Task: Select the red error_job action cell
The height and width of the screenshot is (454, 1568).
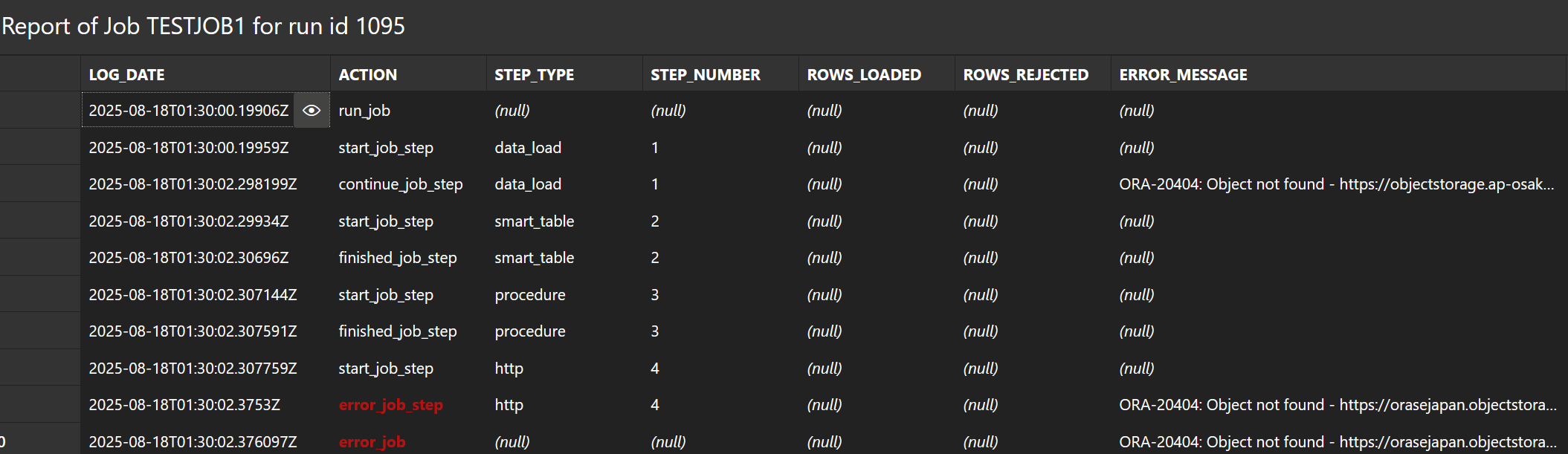Action: [x=408, y=441]
